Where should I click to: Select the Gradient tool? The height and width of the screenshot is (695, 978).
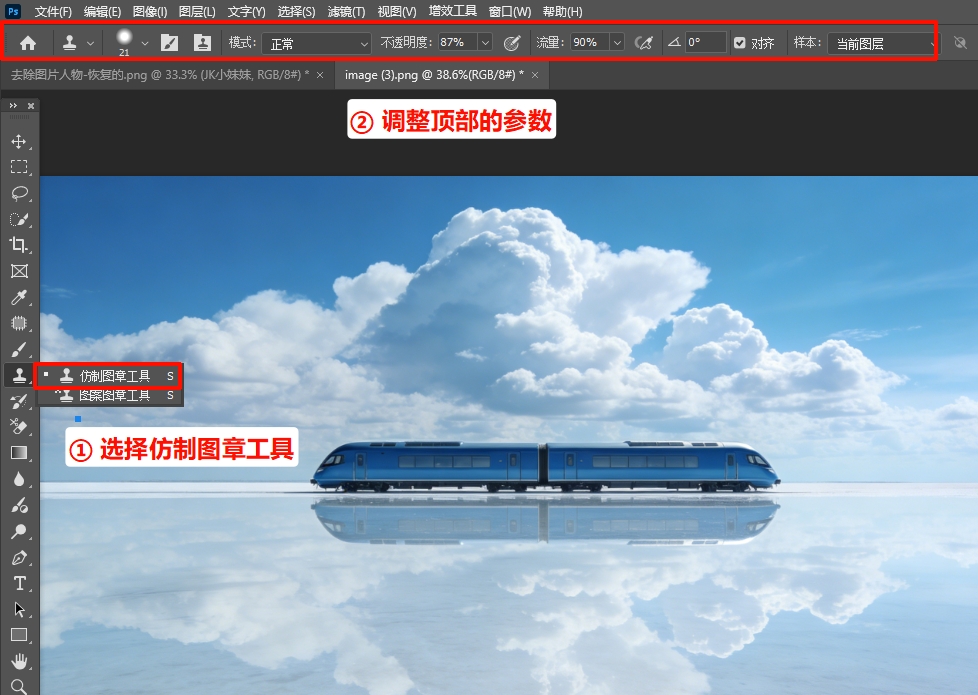click(x=20, y=453)
